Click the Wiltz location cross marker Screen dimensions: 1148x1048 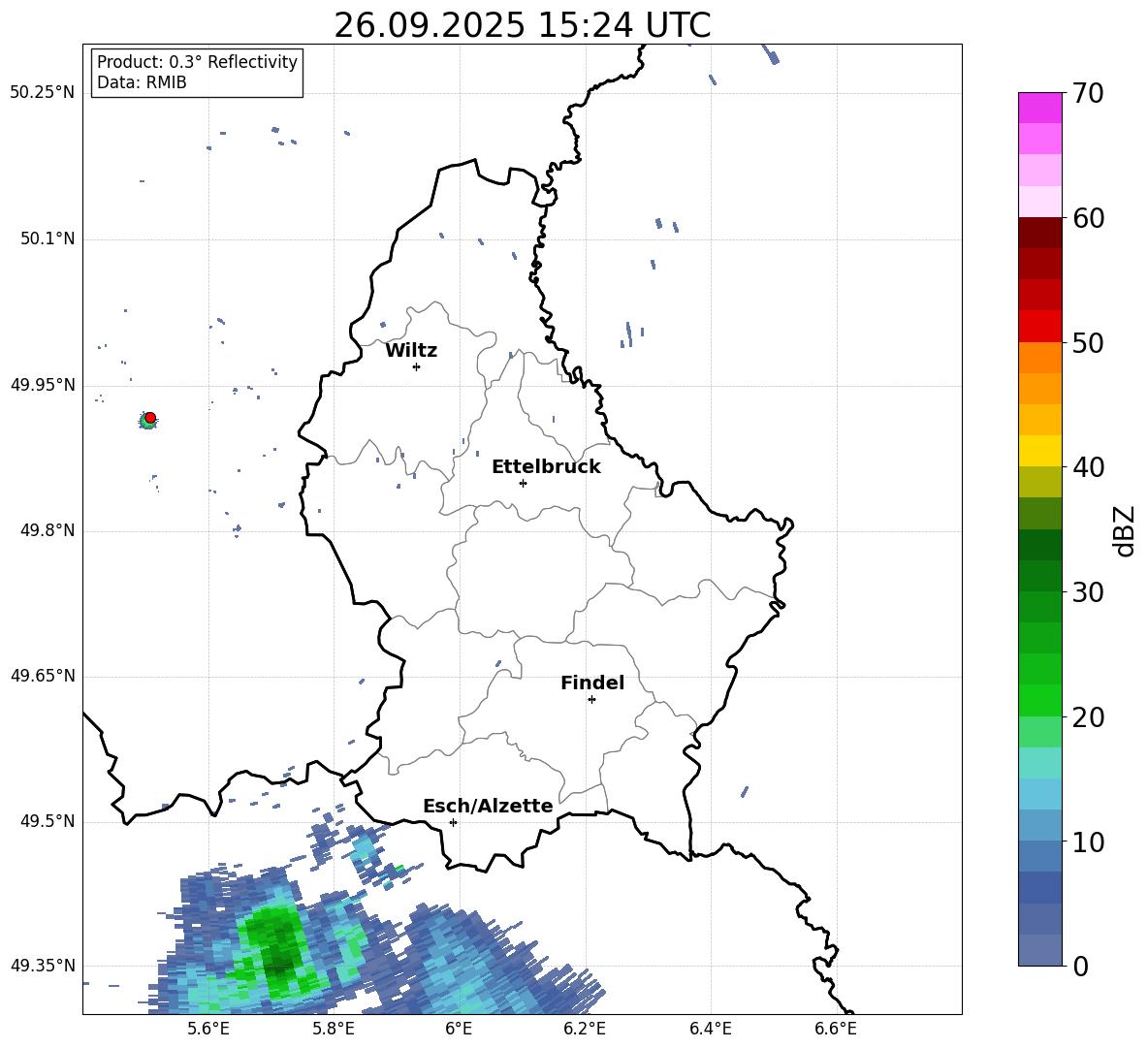tap(417, 366)
